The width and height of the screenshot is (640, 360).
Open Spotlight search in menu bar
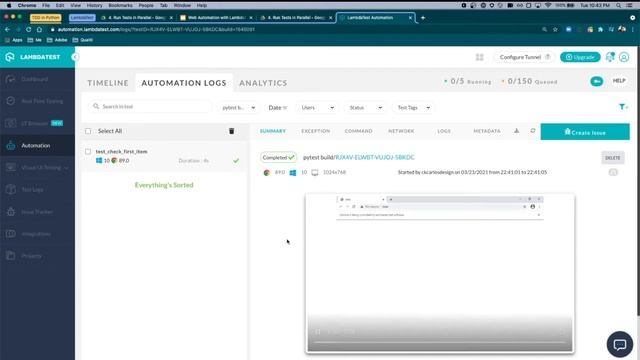(619, 5)
